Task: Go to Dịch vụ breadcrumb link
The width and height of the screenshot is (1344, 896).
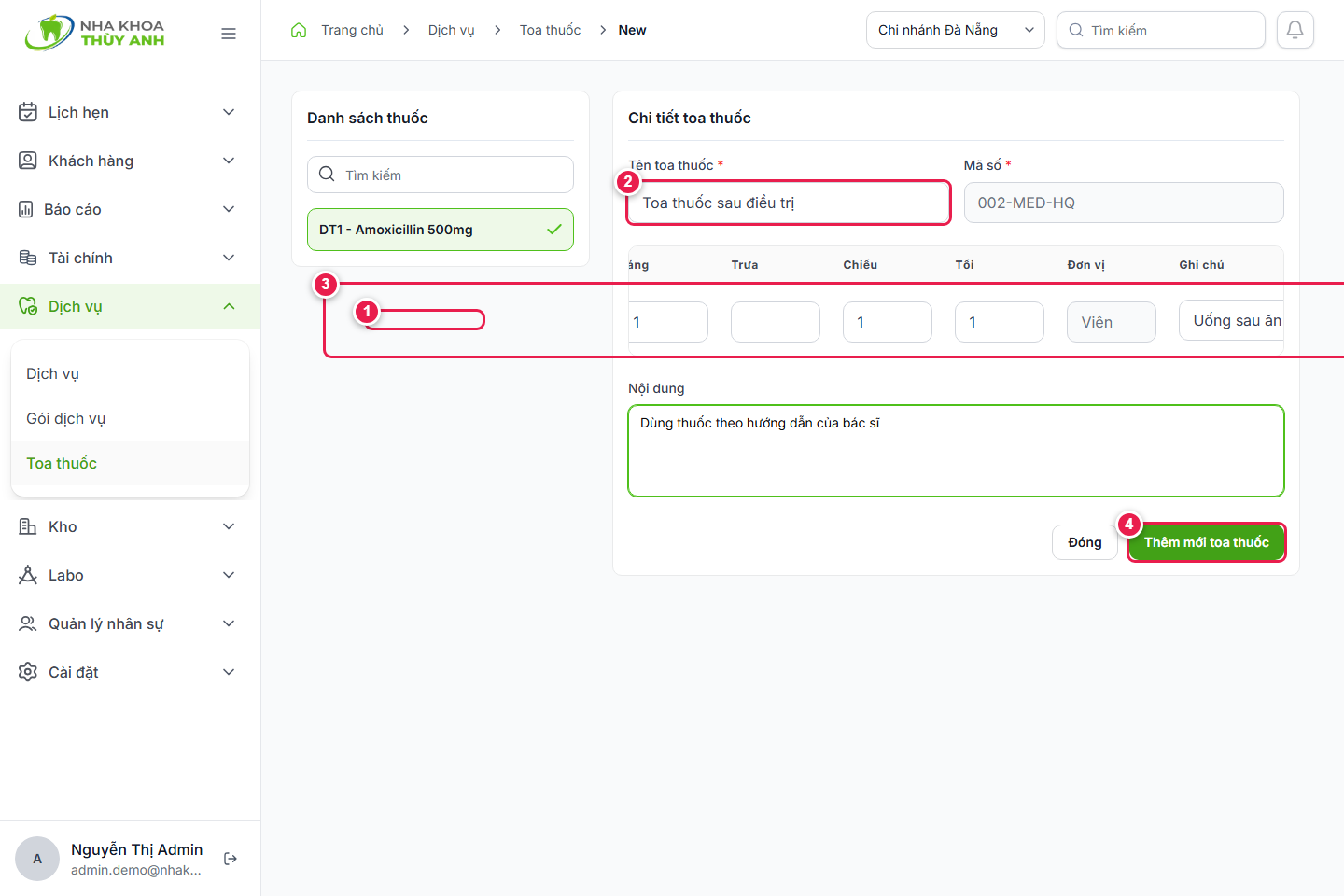Action: (451, 30)
